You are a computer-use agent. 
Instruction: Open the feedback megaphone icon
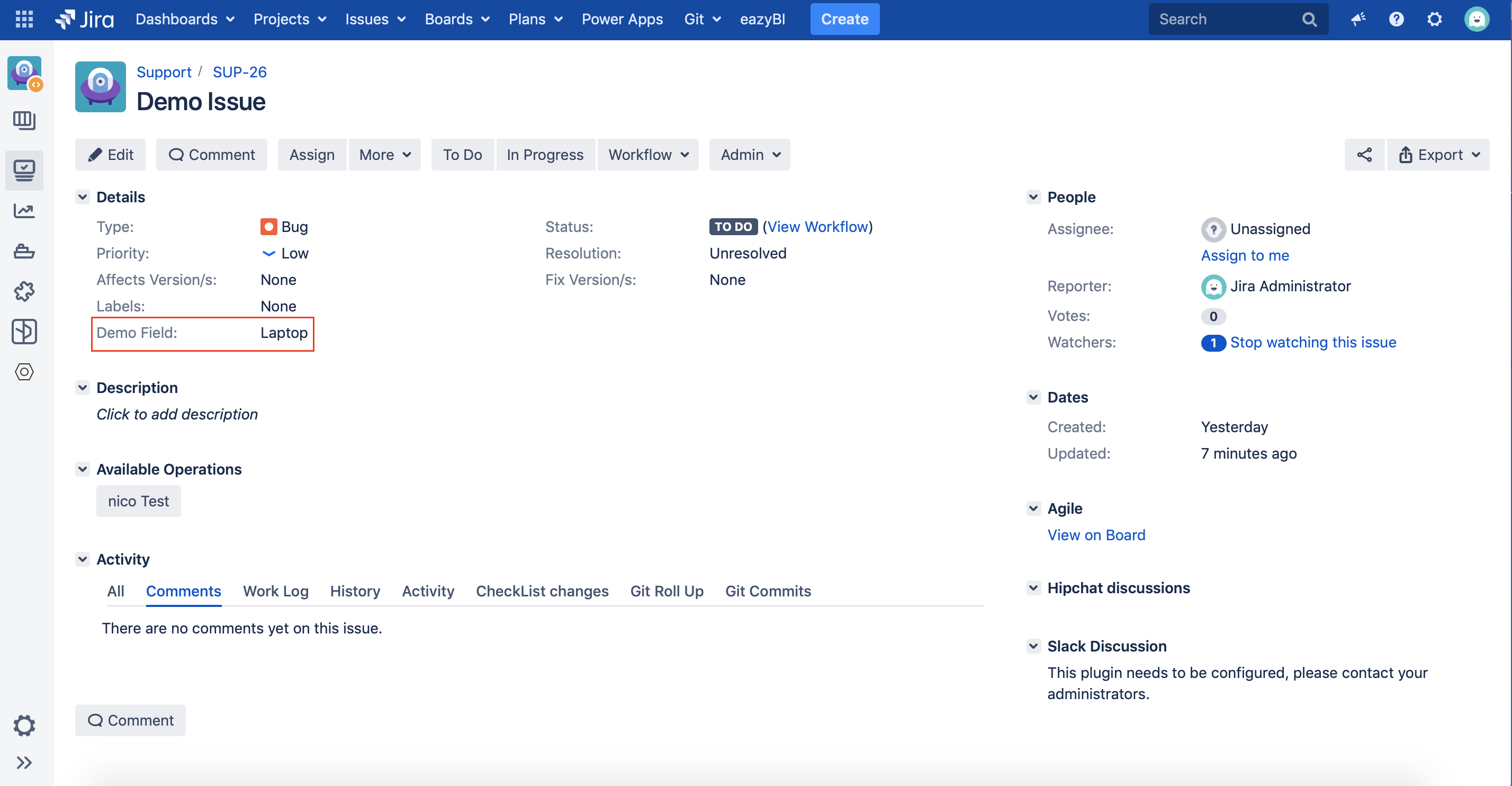coord(1357,20)
